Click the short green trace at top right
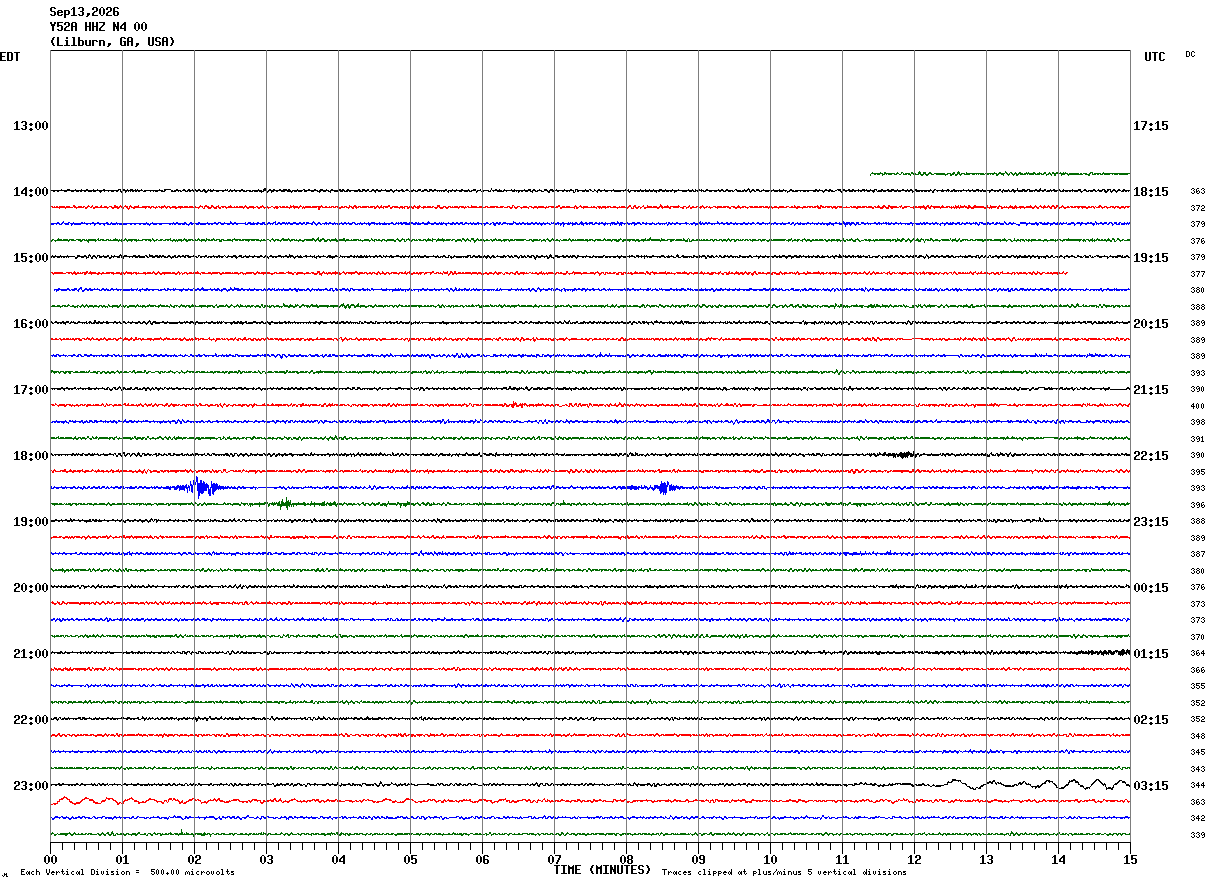1210x886 pixels. click(999, 174)
